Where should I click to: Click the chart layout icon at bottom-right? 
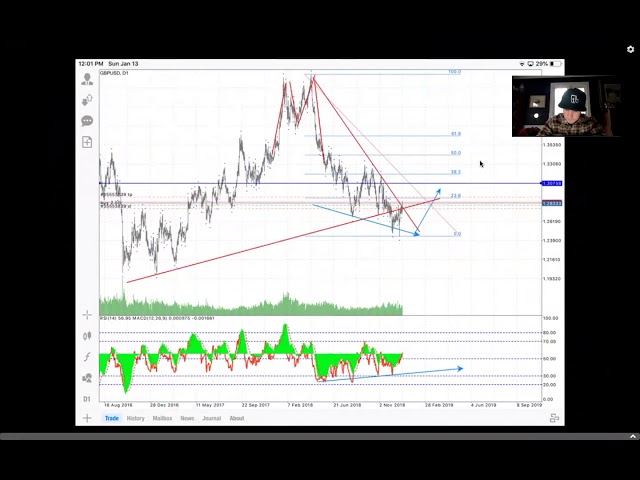point(554,418)
